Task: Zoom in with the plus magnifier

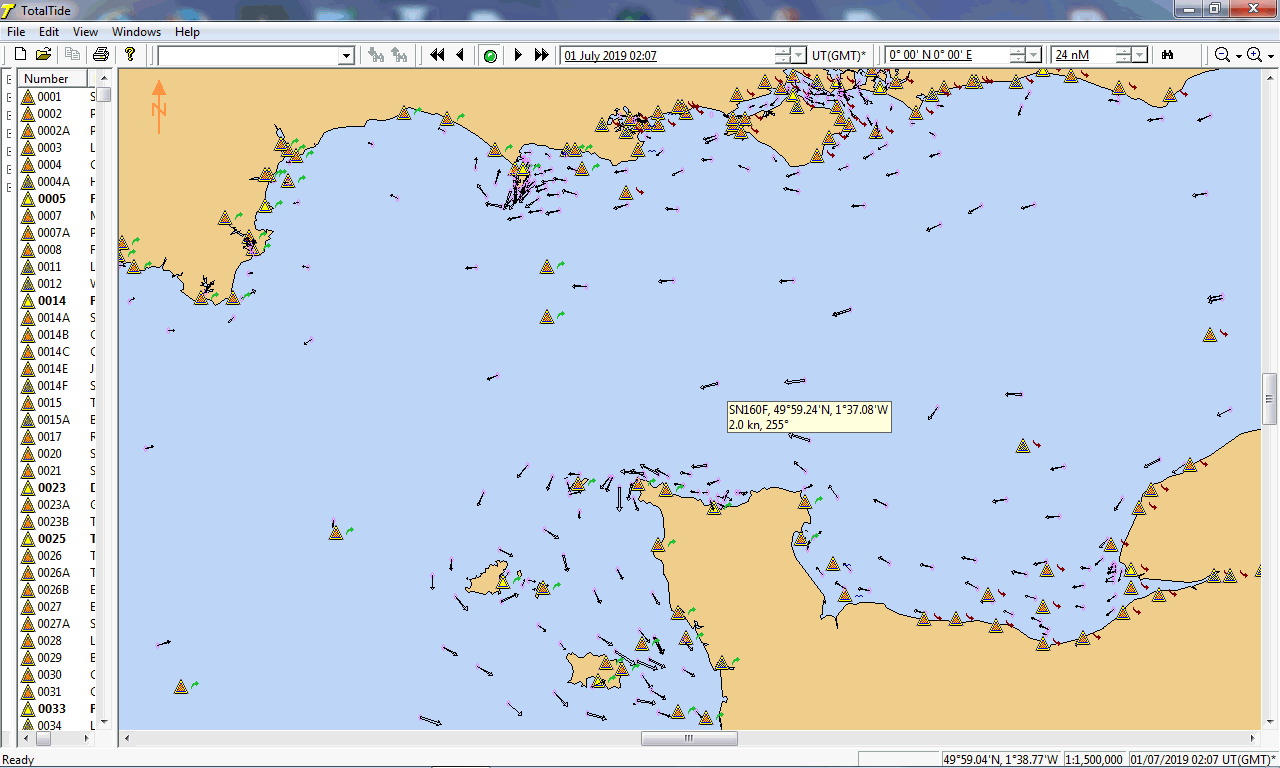Action: tap(1254, 55)
